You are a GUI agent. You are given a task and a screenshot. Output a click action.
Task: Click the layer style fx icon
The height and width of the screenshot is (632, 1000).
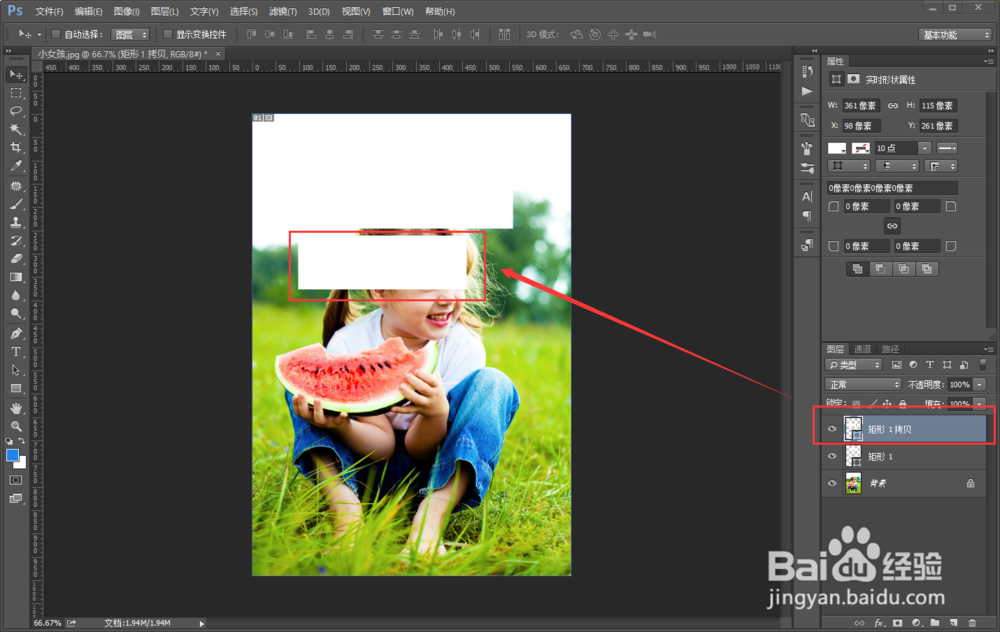tap(878, 623)
